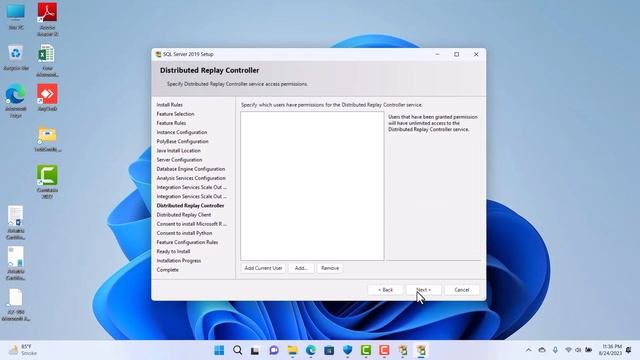Open the yellow folder on the desktop
Viewport: 640px width, 360px height.
point(47,139)
